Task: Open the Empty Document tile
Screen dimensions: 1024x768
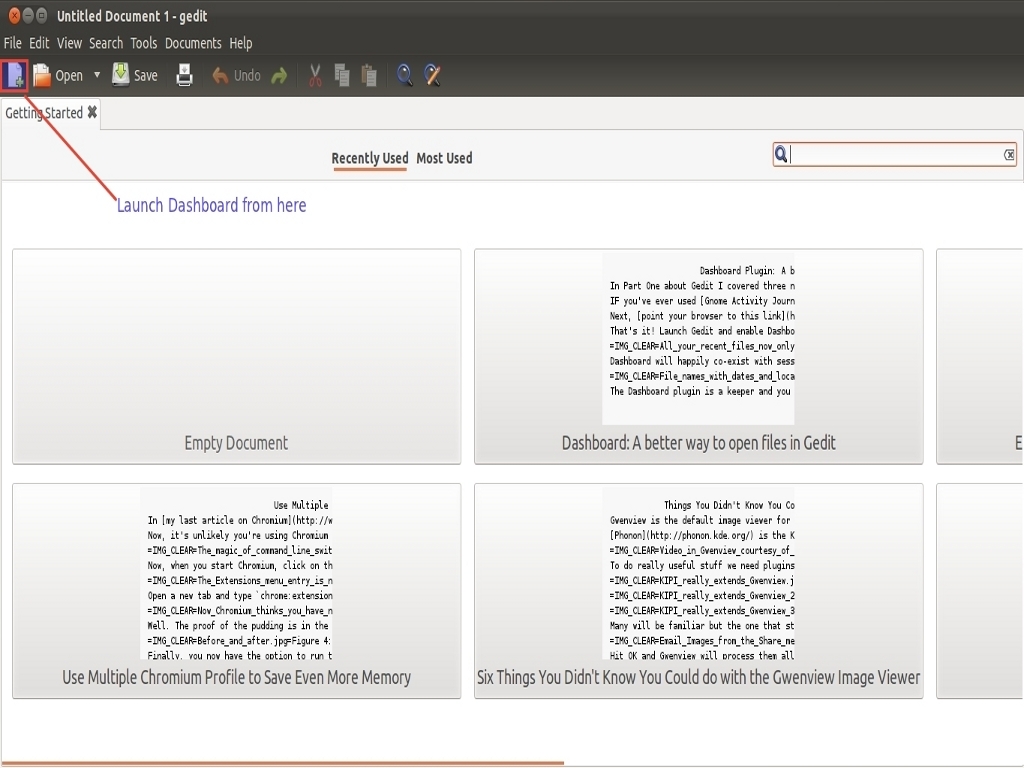Action: point(236,357)
